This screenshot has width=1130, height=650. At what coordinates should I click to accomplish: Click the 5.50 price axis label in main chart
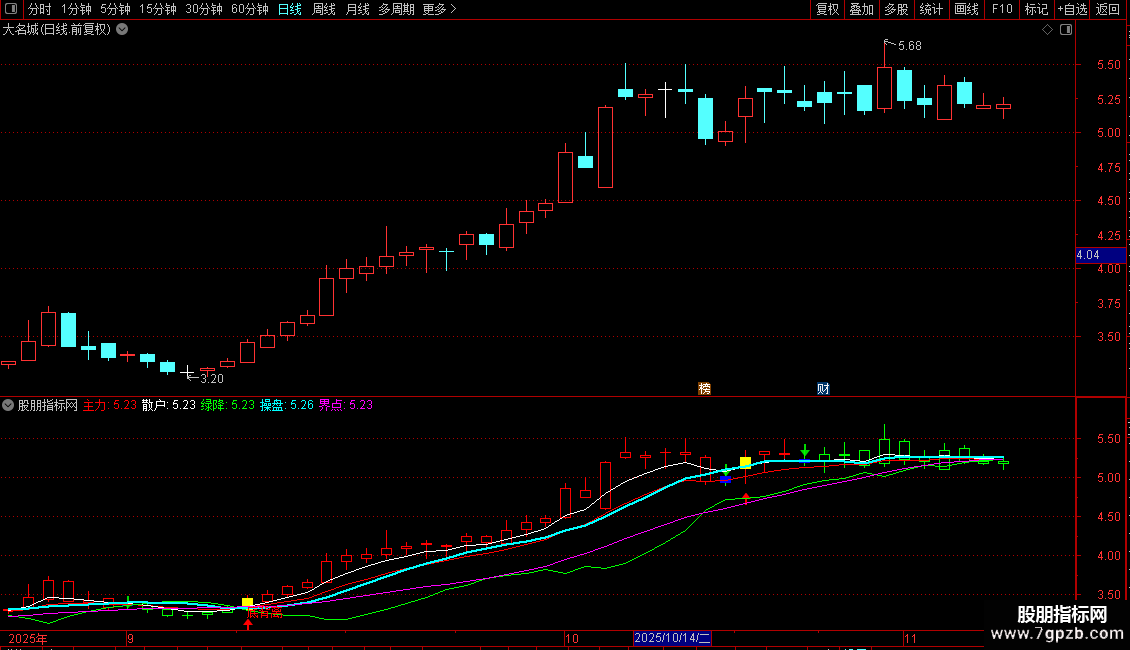tap(1108, 65)
